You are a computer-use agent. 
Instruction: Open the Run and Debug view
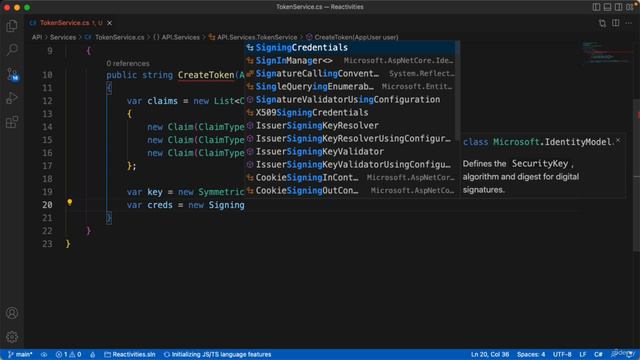click(12, 98)
